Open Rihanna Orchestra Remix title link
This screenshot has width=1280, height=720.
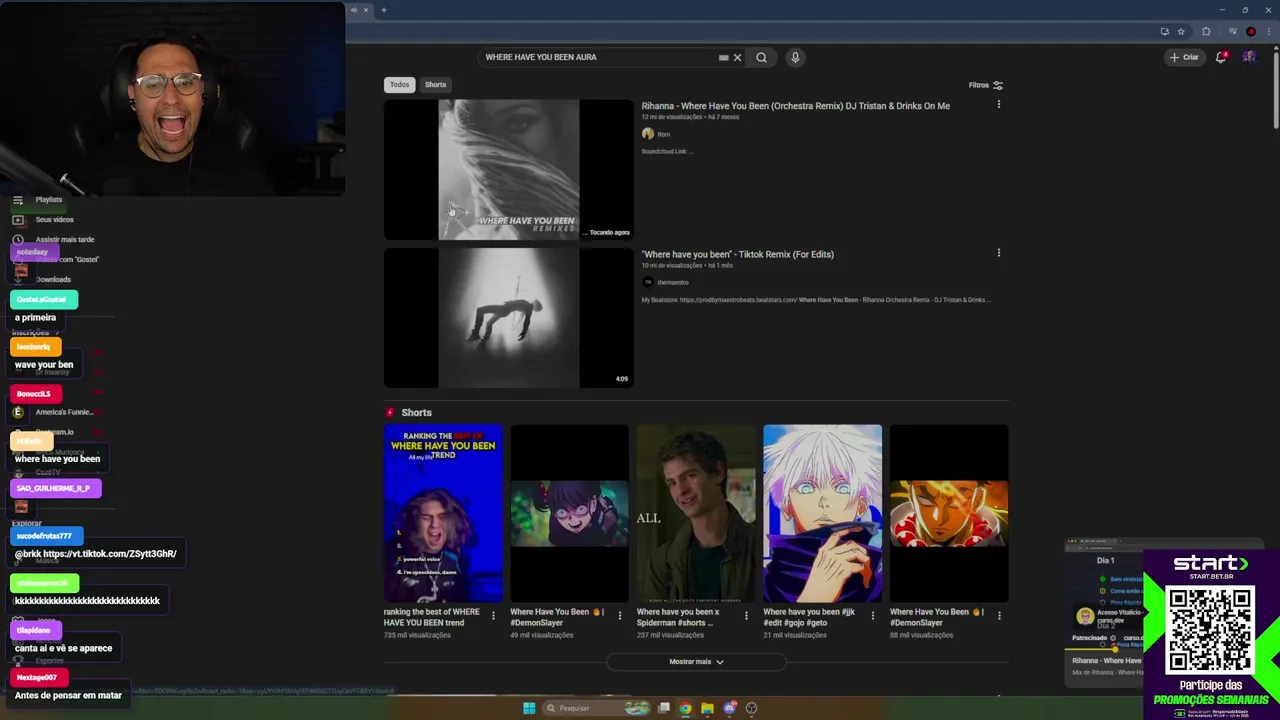[796, 106]
